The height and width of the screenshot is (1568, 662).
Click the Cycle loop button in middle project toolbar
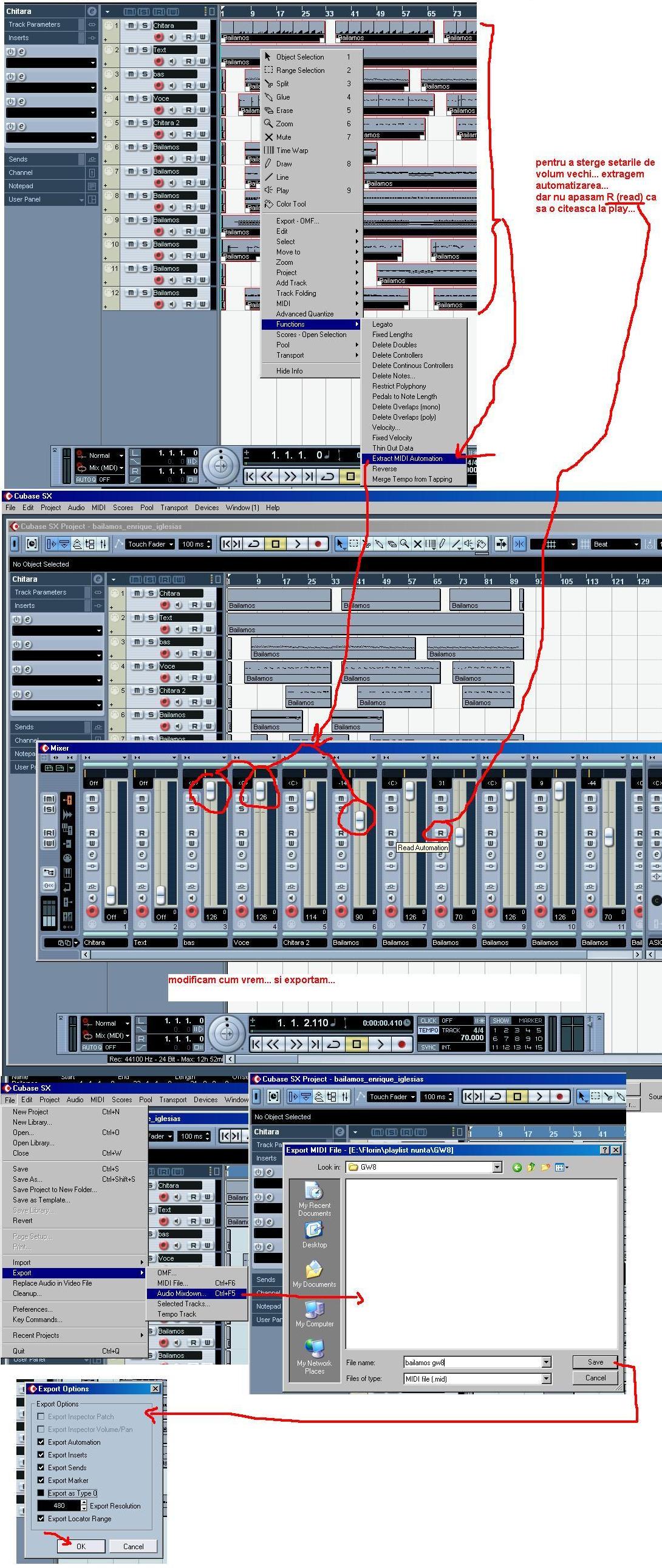tap(254, 544)
